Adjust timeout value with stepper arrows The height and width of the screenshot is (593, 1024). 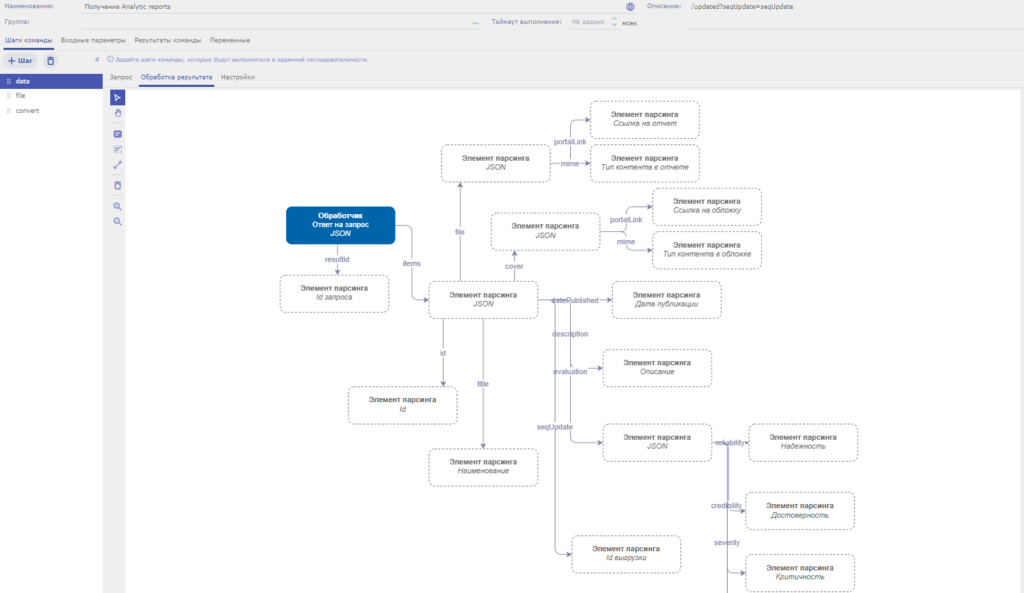point(614,21)
